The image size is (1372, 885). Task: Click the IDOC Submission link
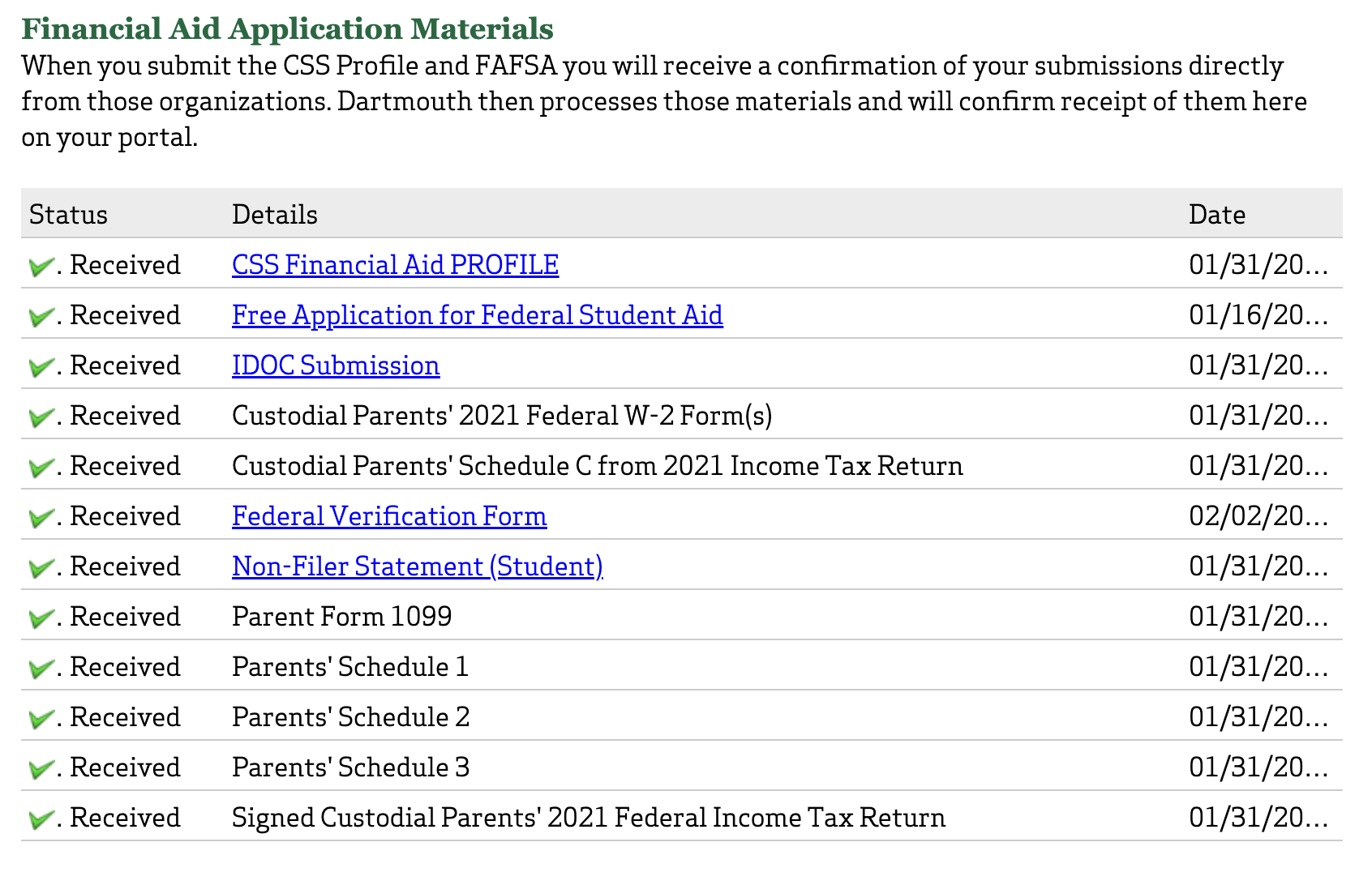tap(336, 366)
